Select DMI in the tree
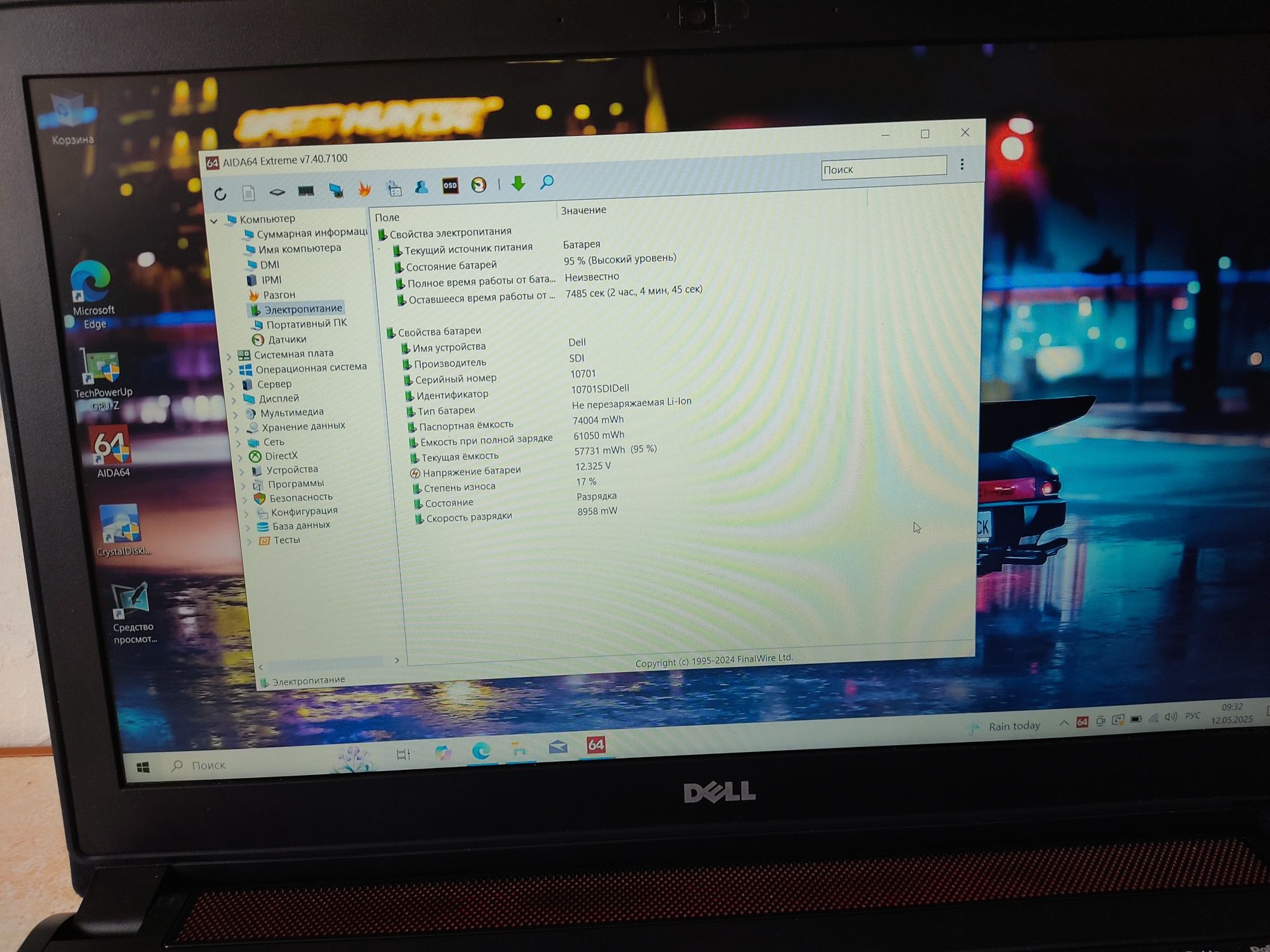 coord(263,265)
